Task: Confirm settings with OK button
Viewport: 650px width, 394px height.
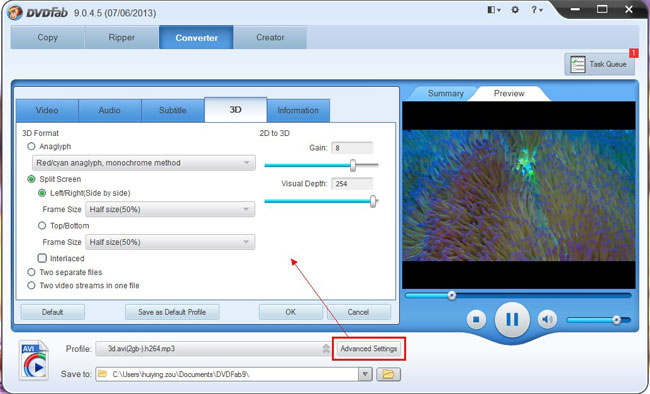Action: tap(291, 312)
